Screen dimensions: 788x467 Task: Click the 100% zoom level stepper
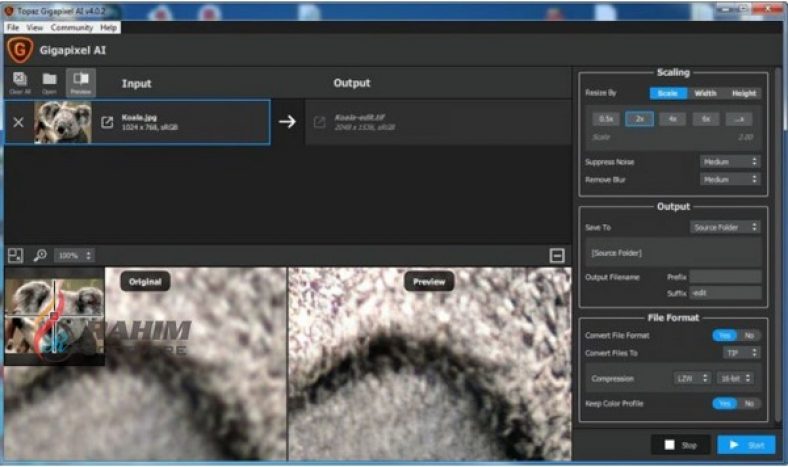(75, 256)
